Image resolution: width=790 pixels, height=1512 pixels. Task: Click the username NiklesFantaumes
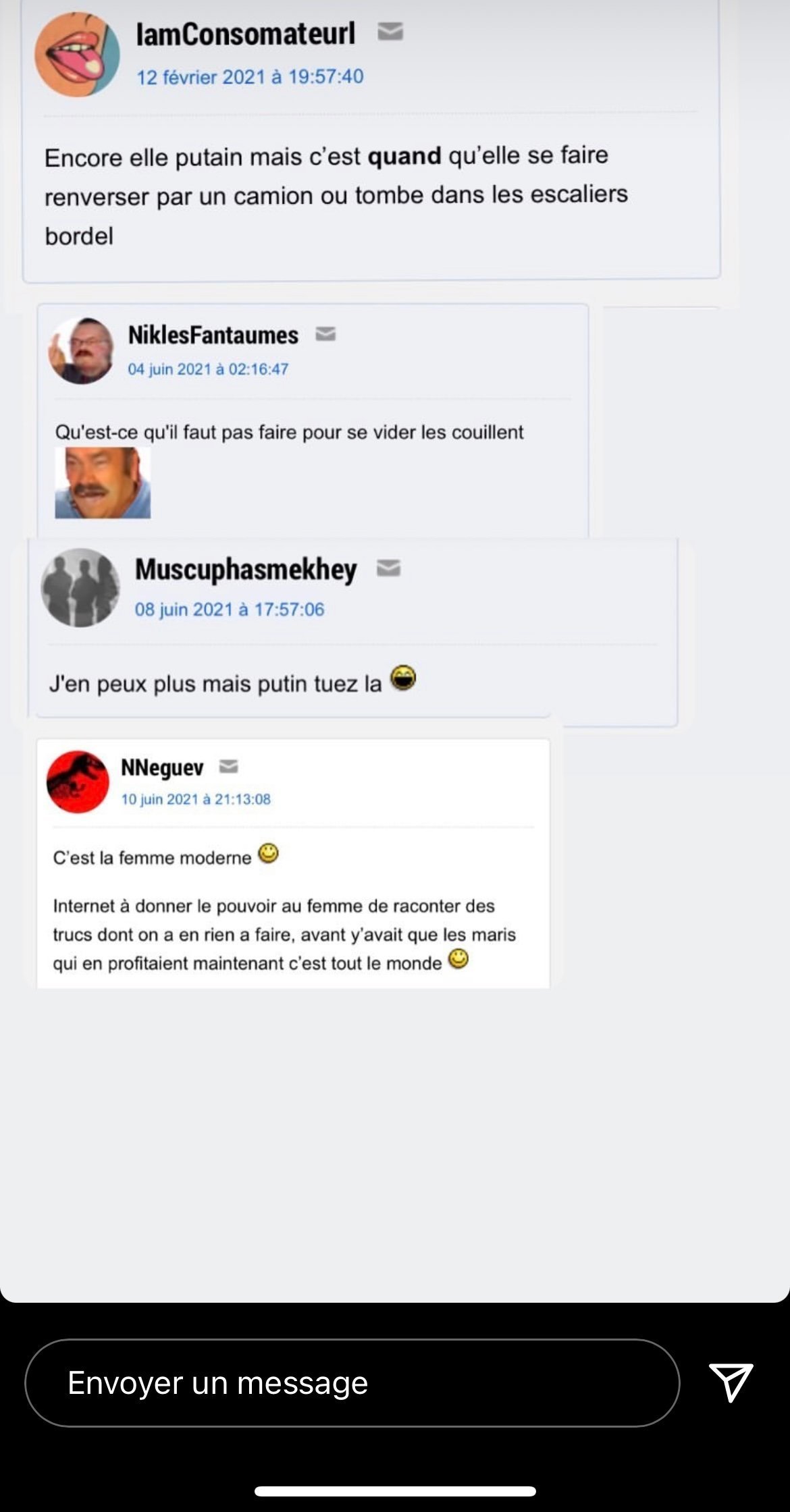tap(213, 335)
